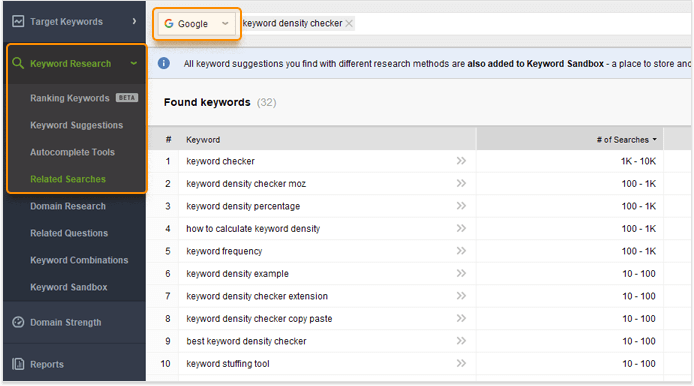Open Ranking Keywords in sidebar
This screenshot has width=694, height=386.
point(69,98)
